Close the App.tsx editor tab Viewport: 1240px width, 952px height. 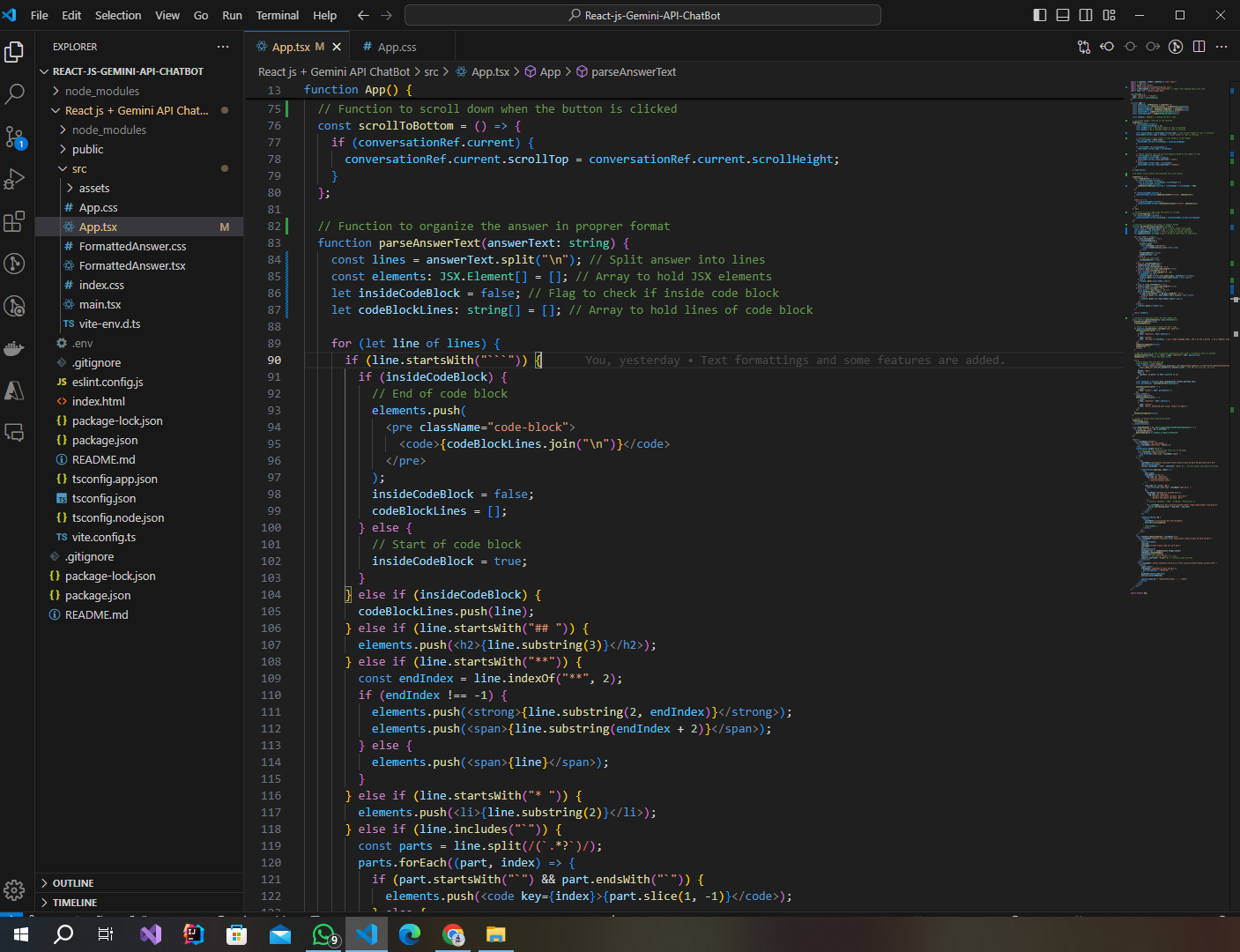pos(337,47)
